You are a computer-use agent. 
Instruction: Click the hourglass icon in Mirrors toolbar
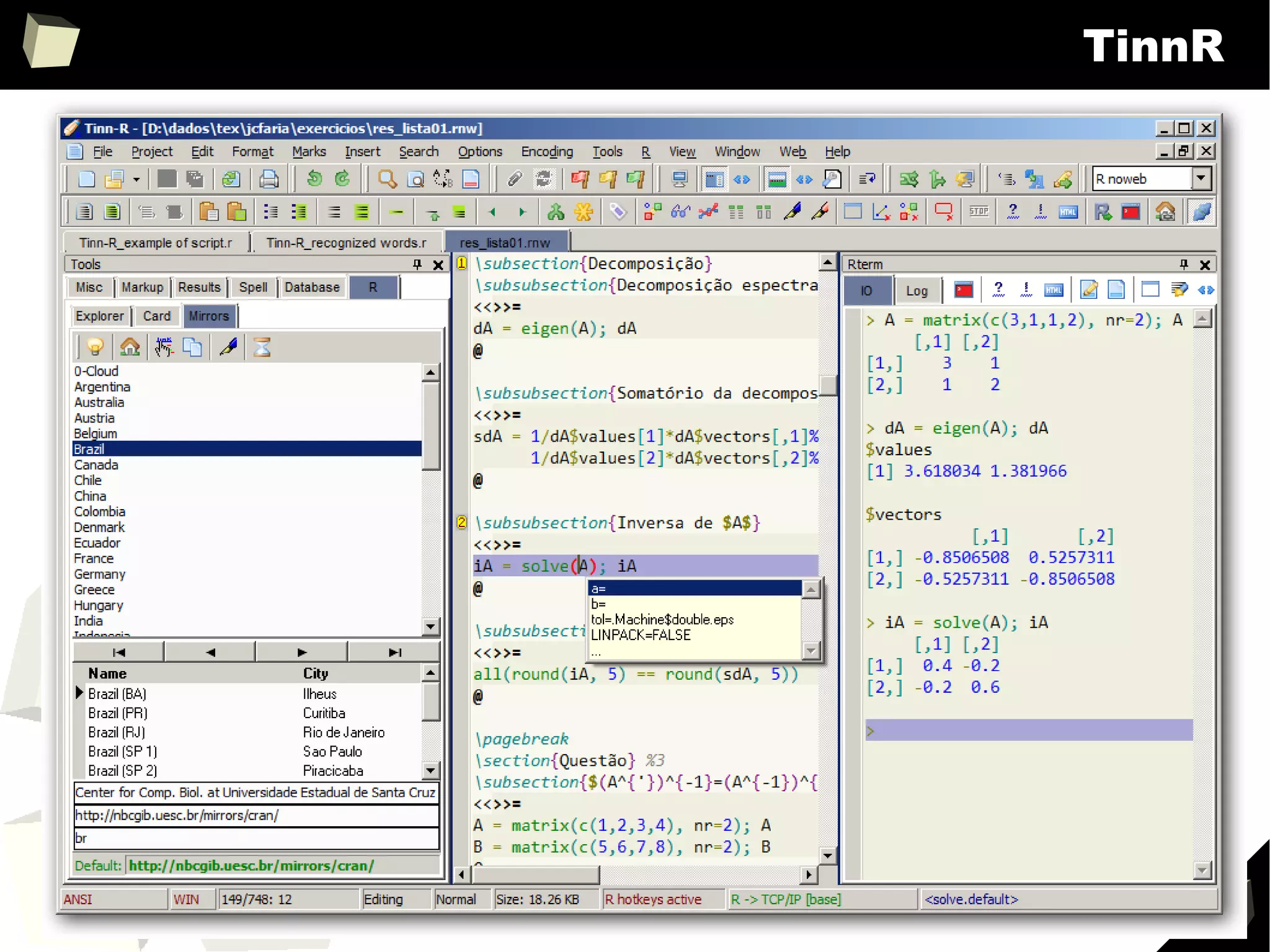262,347
